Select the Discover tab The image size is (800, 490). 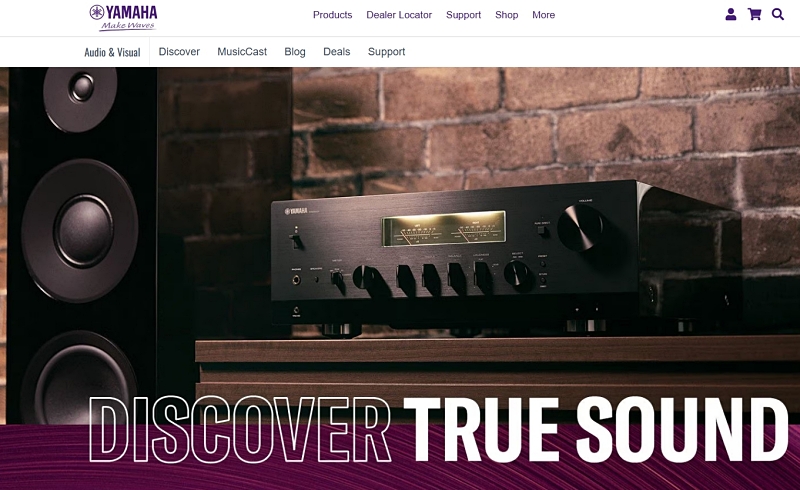[179, 52]
